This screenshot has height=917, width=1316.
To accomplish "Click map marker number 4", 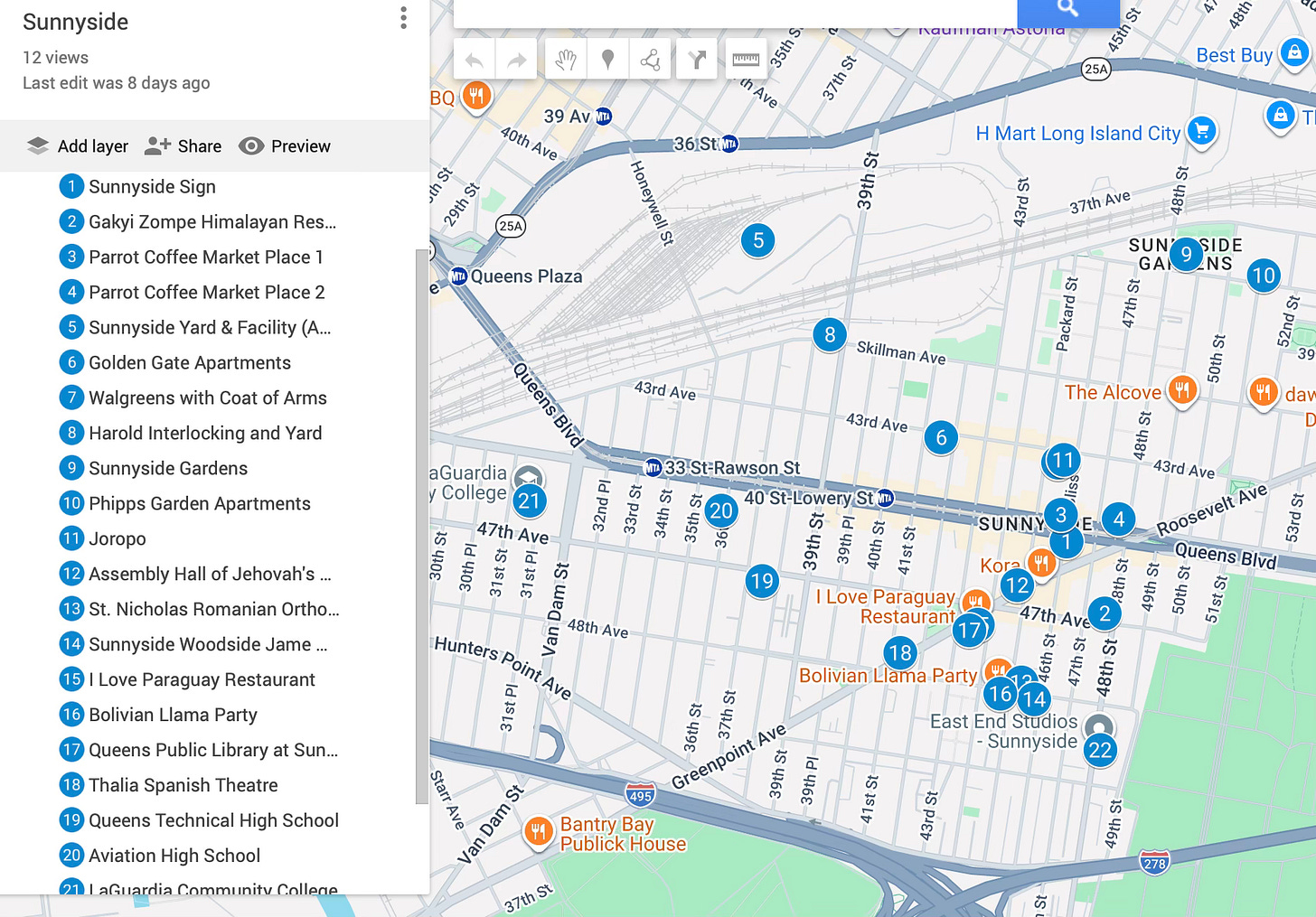I will tap(1119, 519).
